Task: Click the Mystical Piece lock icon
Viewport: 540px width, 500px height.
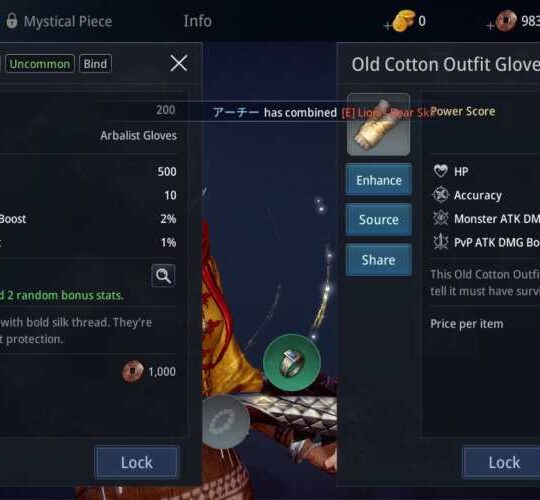Action: point(12,21)
